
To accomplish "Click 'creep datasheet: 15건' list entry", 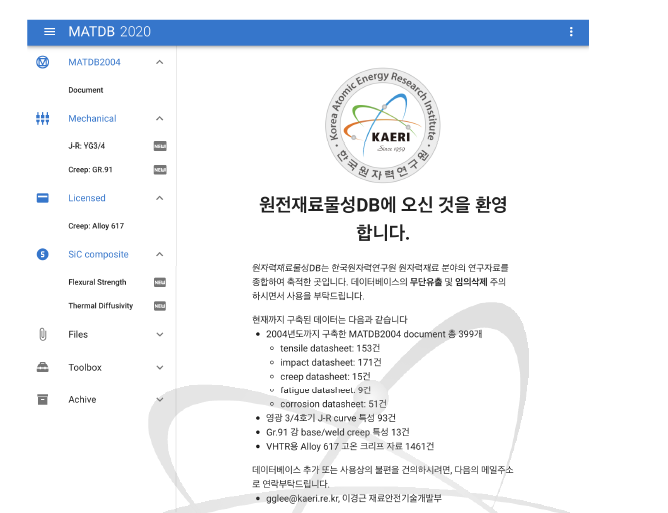I will [x=325, y=377].
